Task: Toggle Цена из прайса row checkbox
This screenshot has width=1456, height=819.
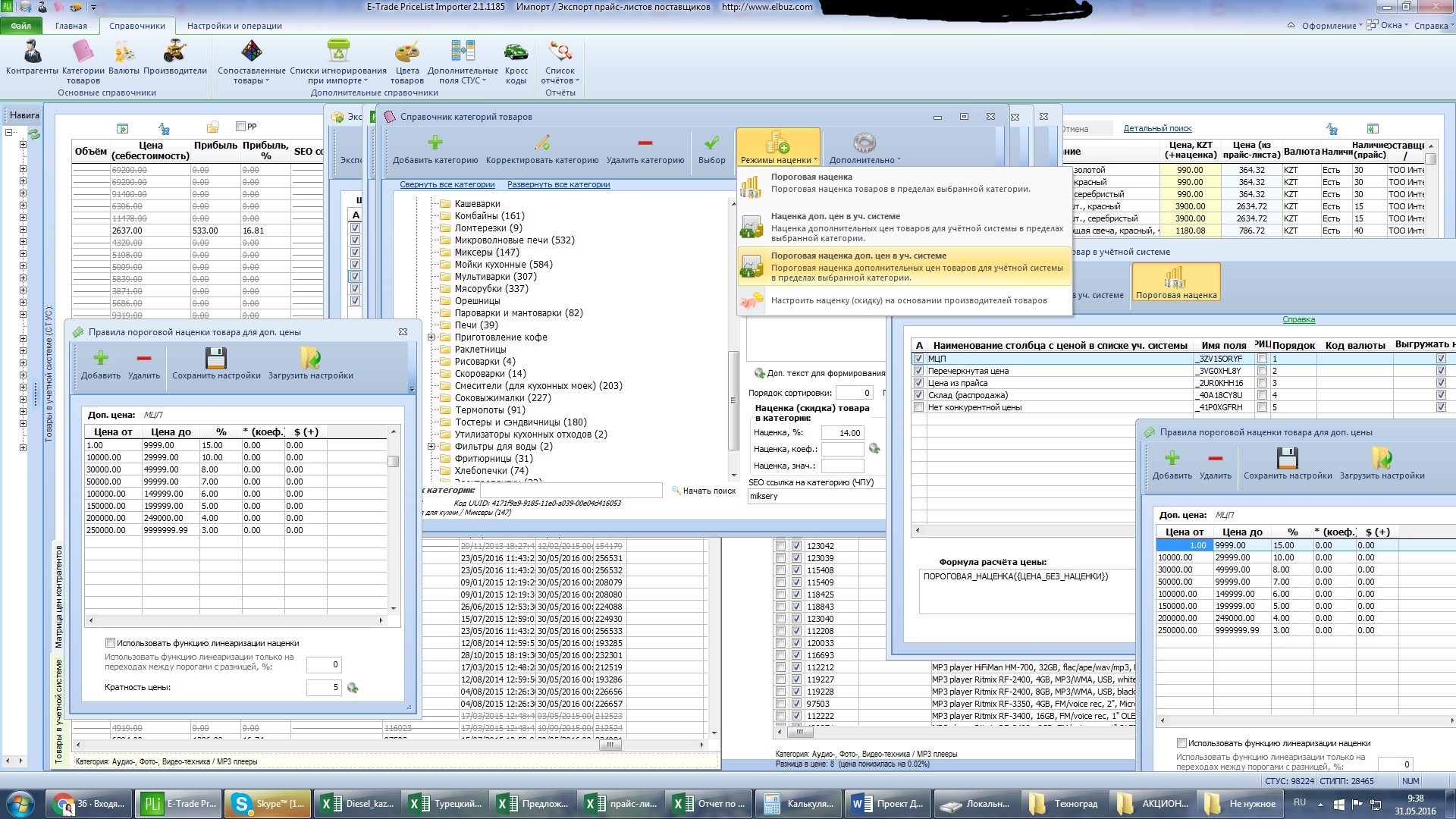Action: 919,383
